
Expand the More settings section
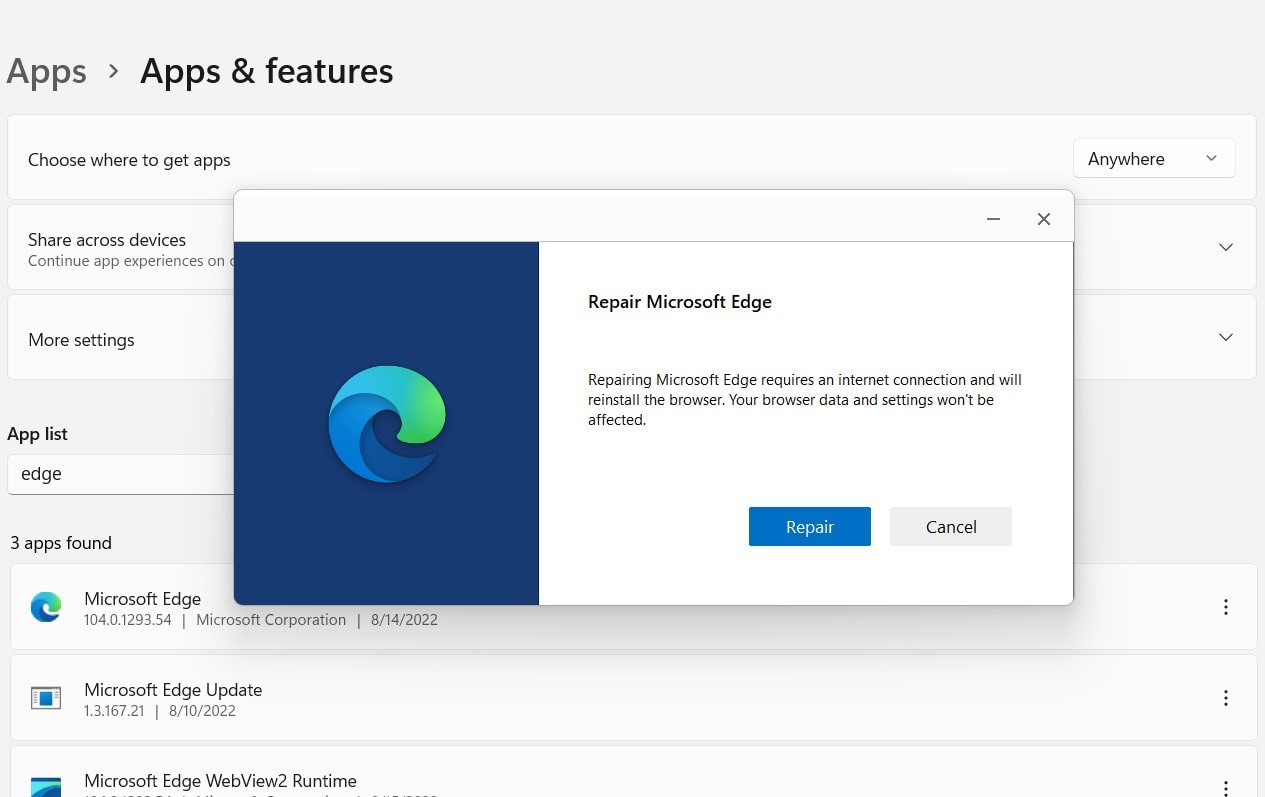tap(1226, 337)
